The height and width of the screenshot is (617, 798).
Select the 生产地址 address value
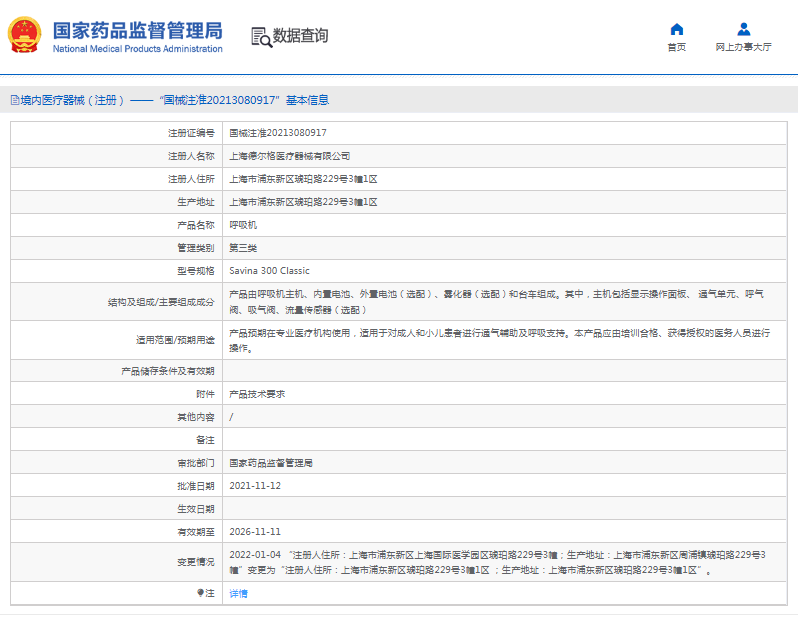(x=303, y=202)
